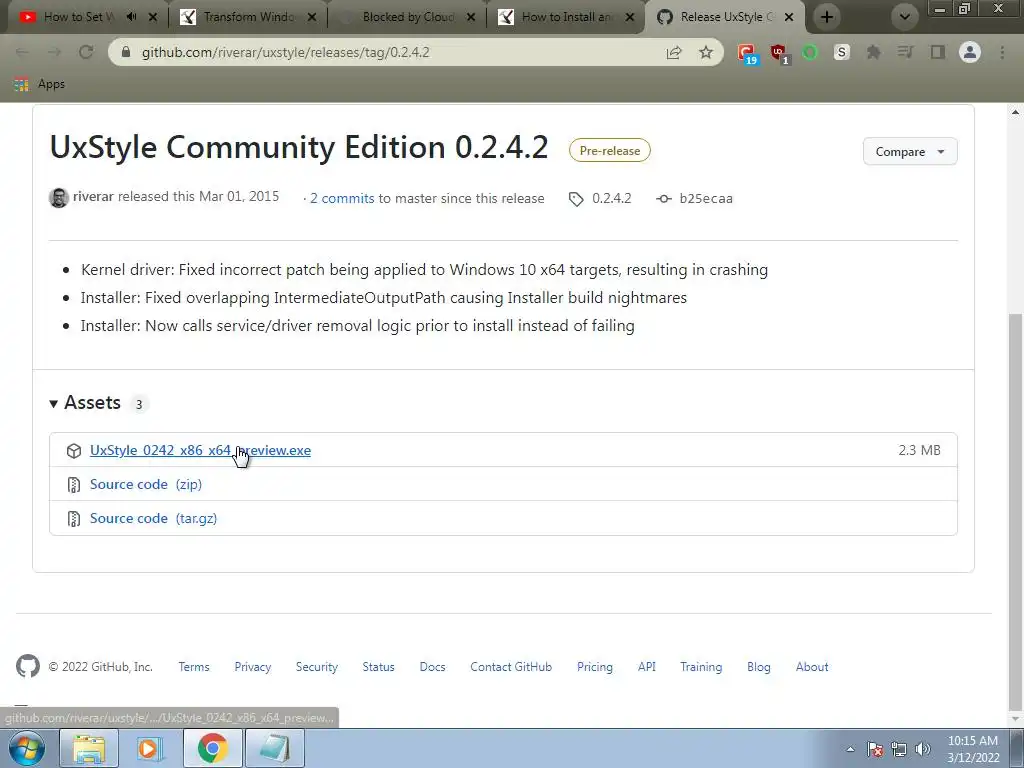Open the Contact GitHub footer link

coord(511,667)
